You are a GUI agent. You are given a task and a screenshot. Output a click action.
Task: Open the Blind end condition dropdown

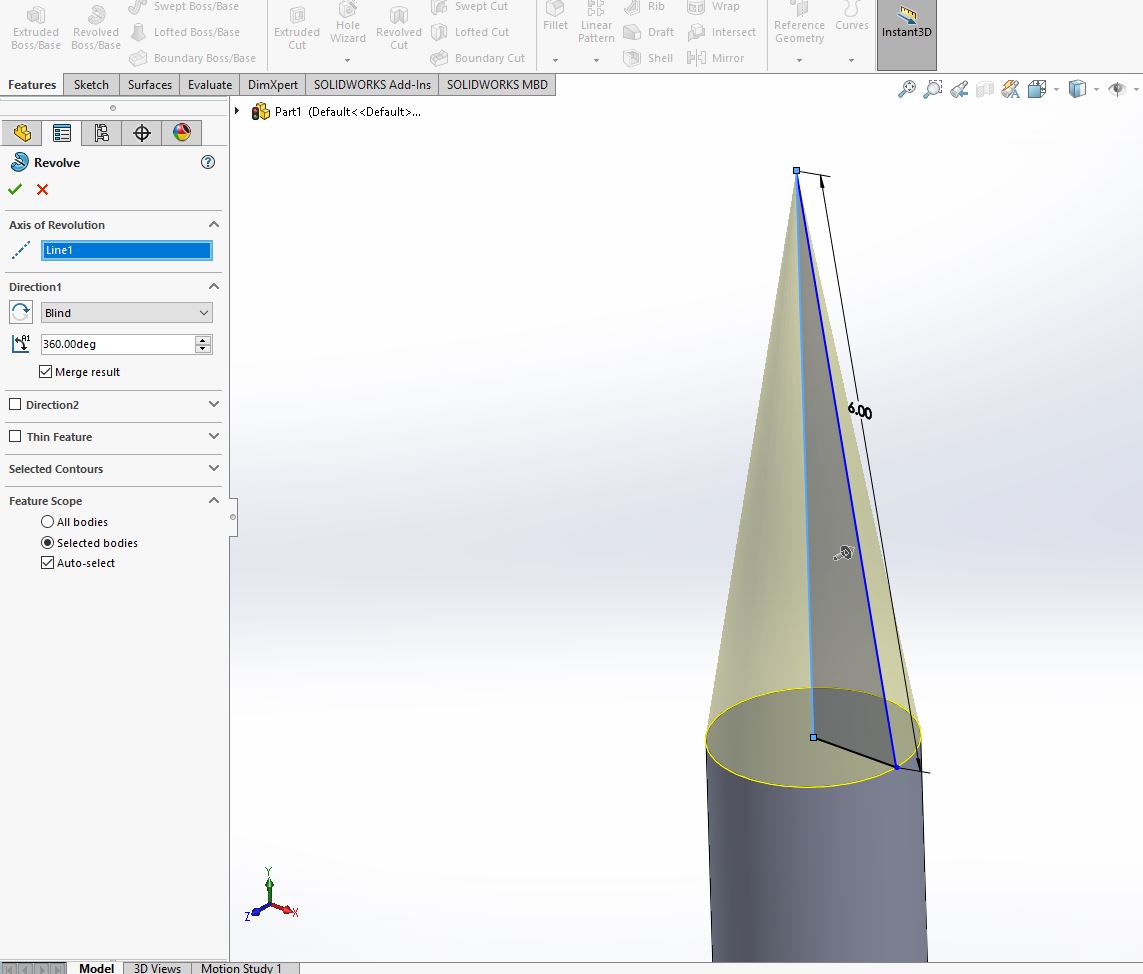[126, 312]
